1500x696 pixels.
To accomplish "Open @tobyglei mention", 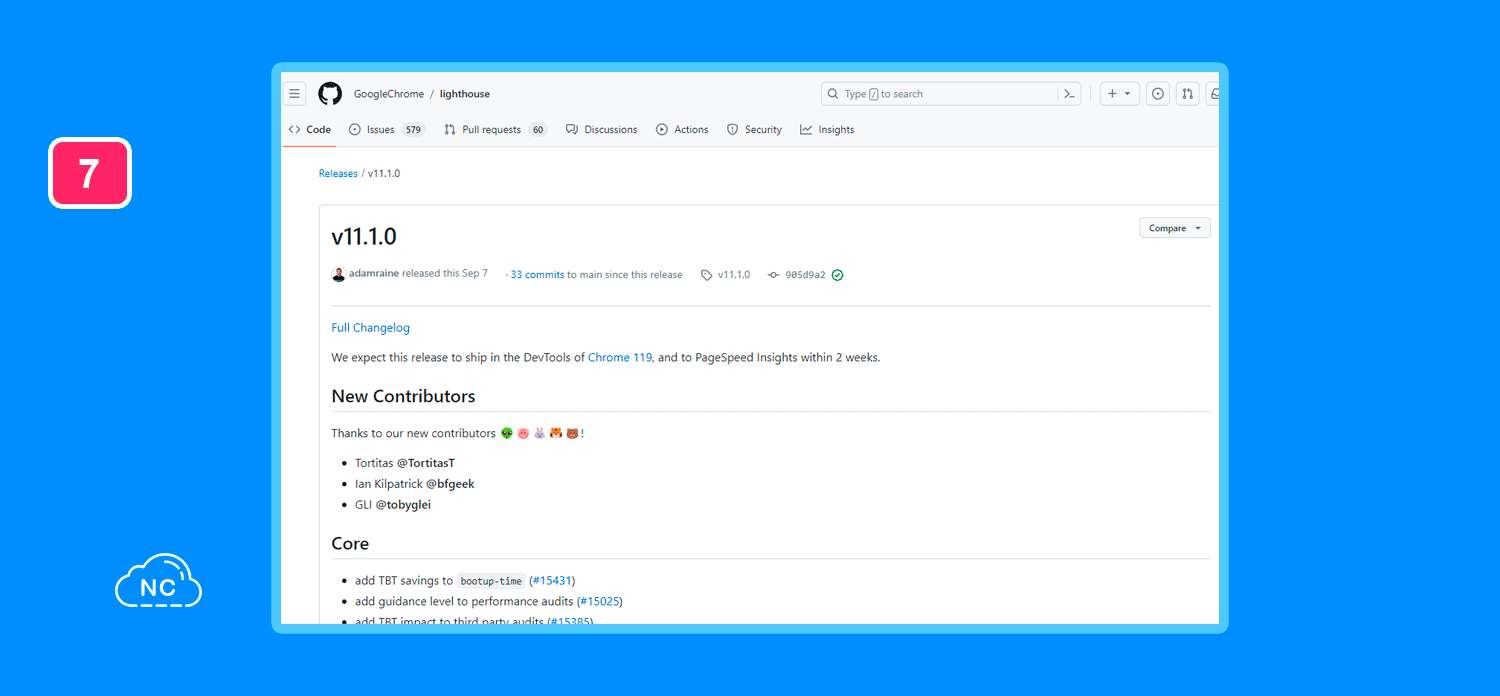I will (403, 505).
